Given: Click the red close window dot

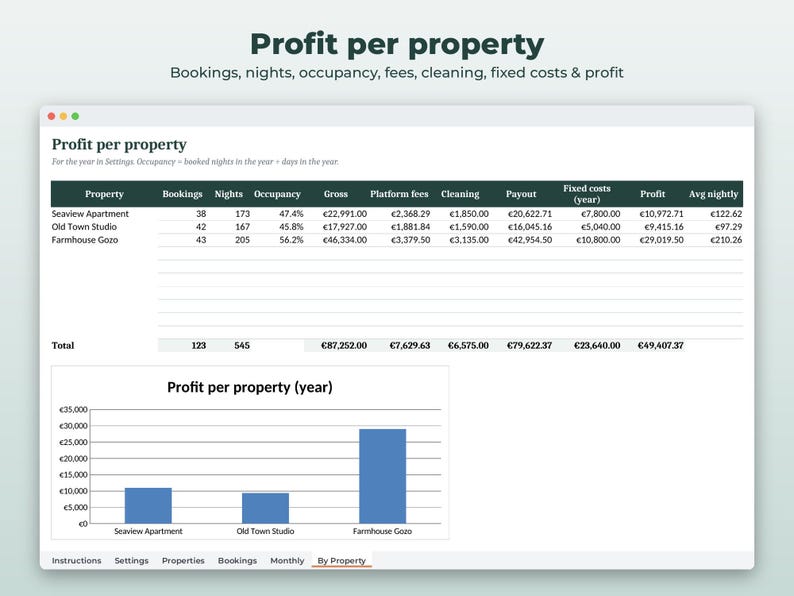Looking at the screenshot, I should point(51,116).
